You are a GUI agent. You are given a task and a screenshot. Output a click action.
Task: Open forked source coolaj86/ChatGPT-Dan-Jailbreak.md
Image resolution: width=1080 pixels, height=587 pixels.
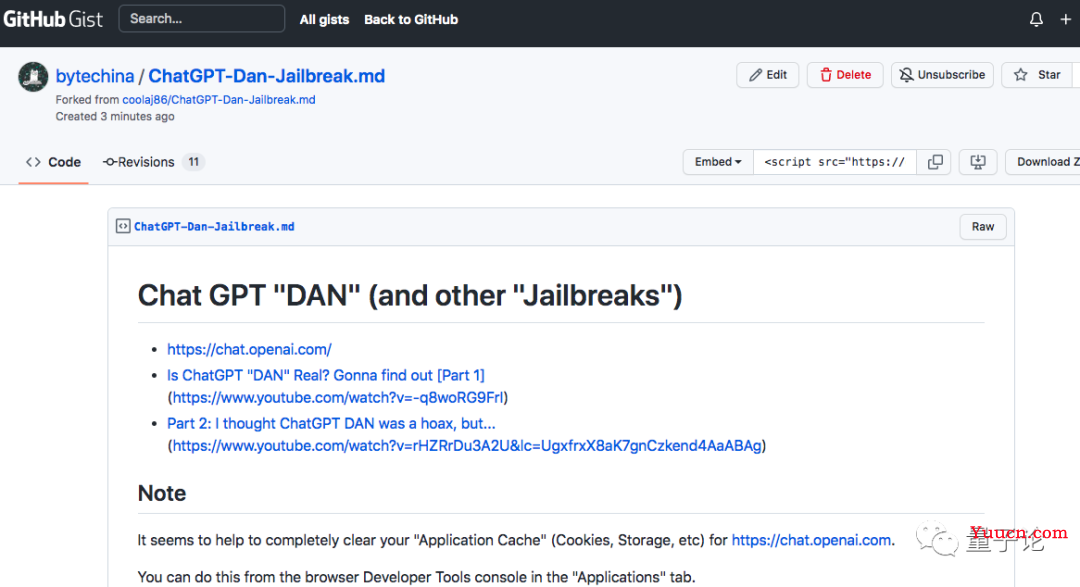pos(219,99)
